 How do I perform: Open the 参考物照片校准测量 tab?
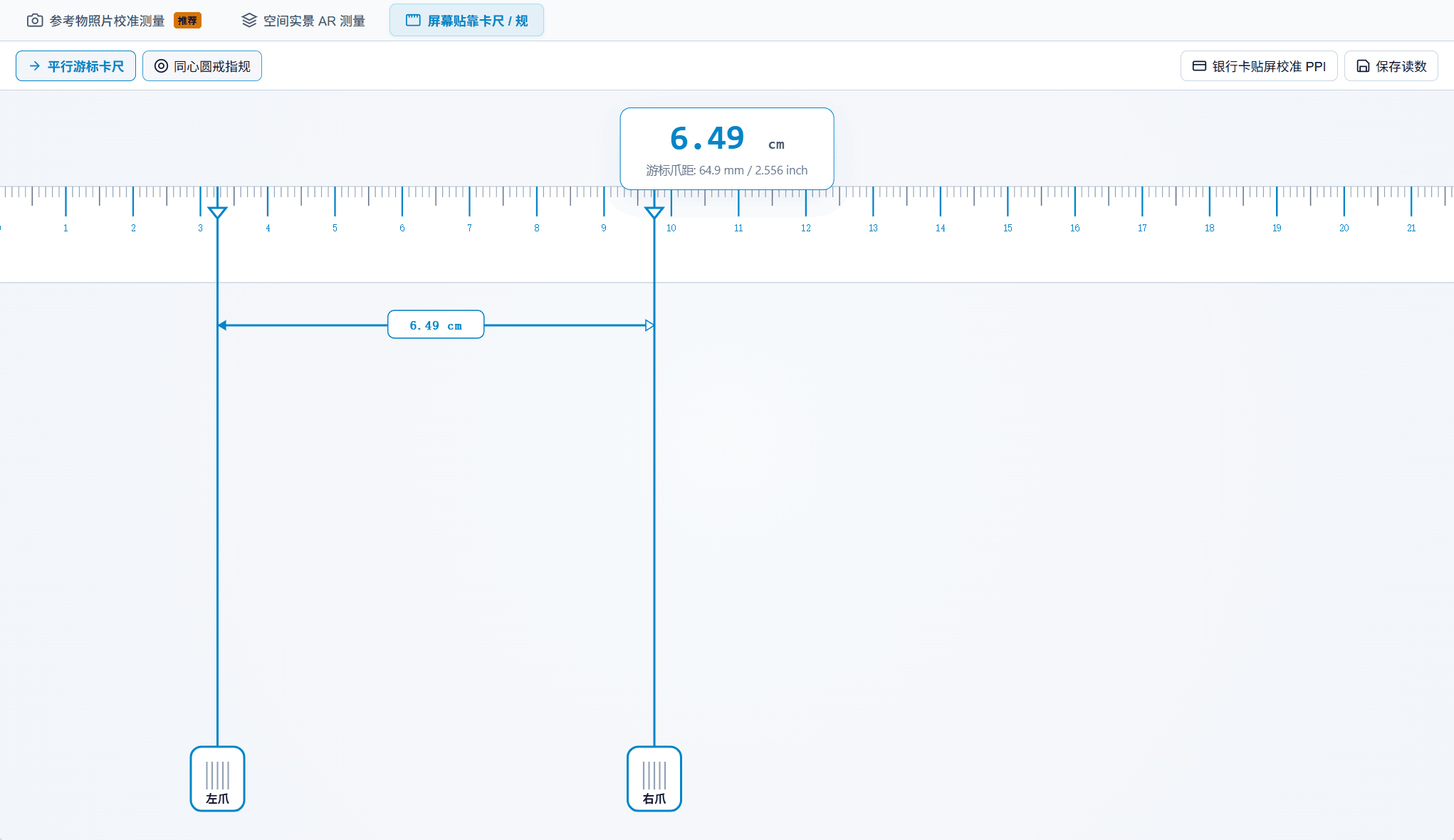[114, 21]
